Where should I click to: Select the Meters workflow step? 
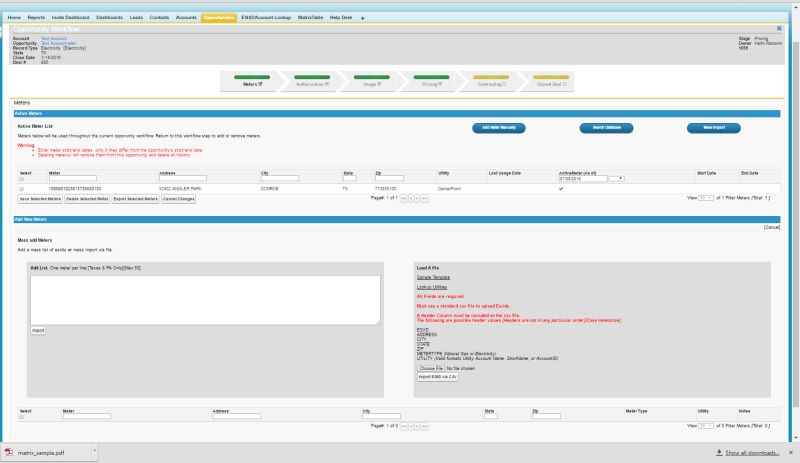pyautogui.click(x=252, y=82)
